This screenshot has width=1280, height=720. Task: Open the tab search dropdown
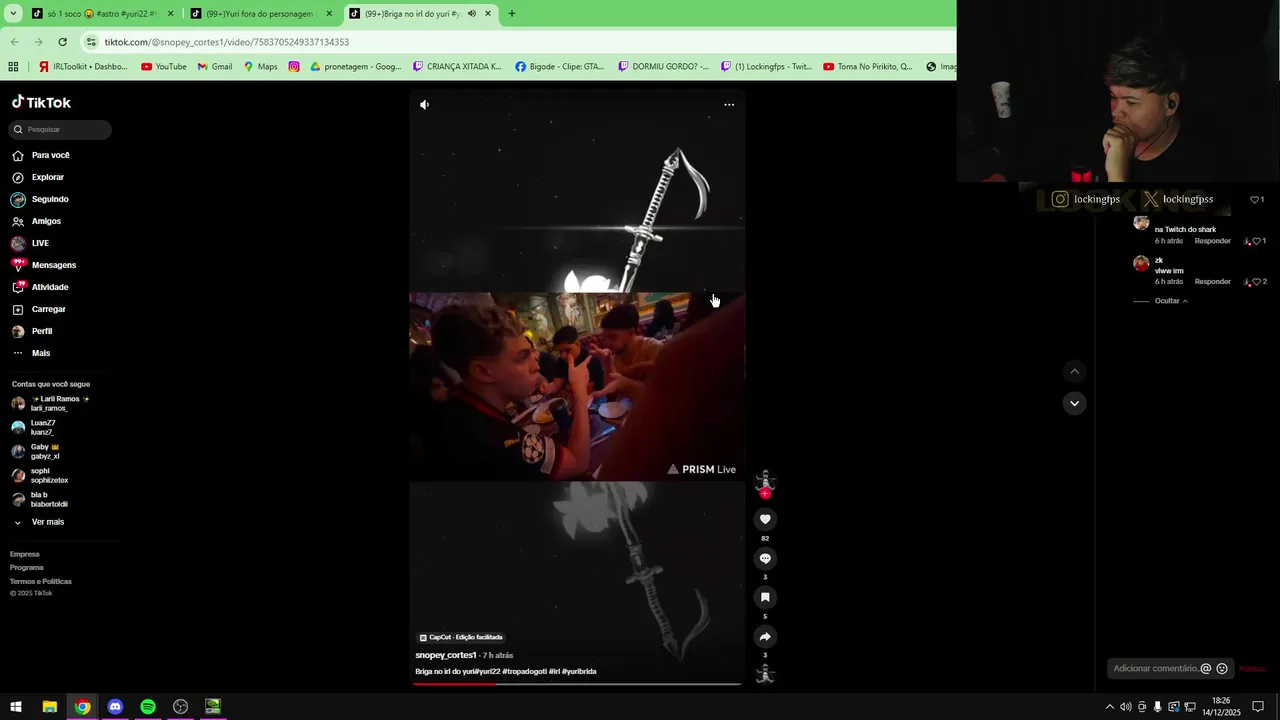(x=13, y=14)
